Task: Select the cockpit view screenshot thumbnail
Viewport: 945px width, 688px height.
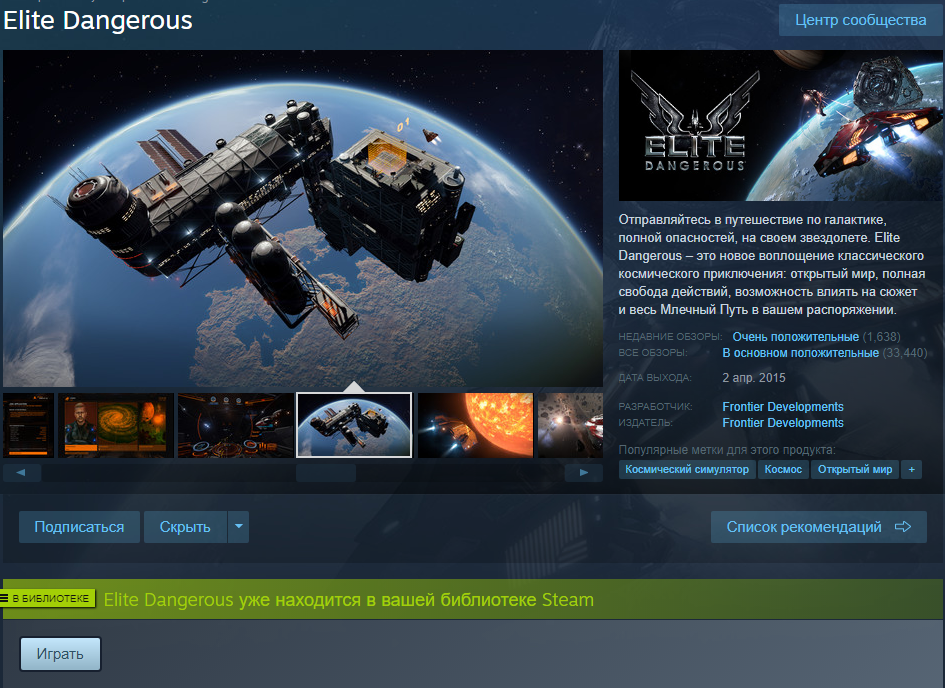Action: 236,425
